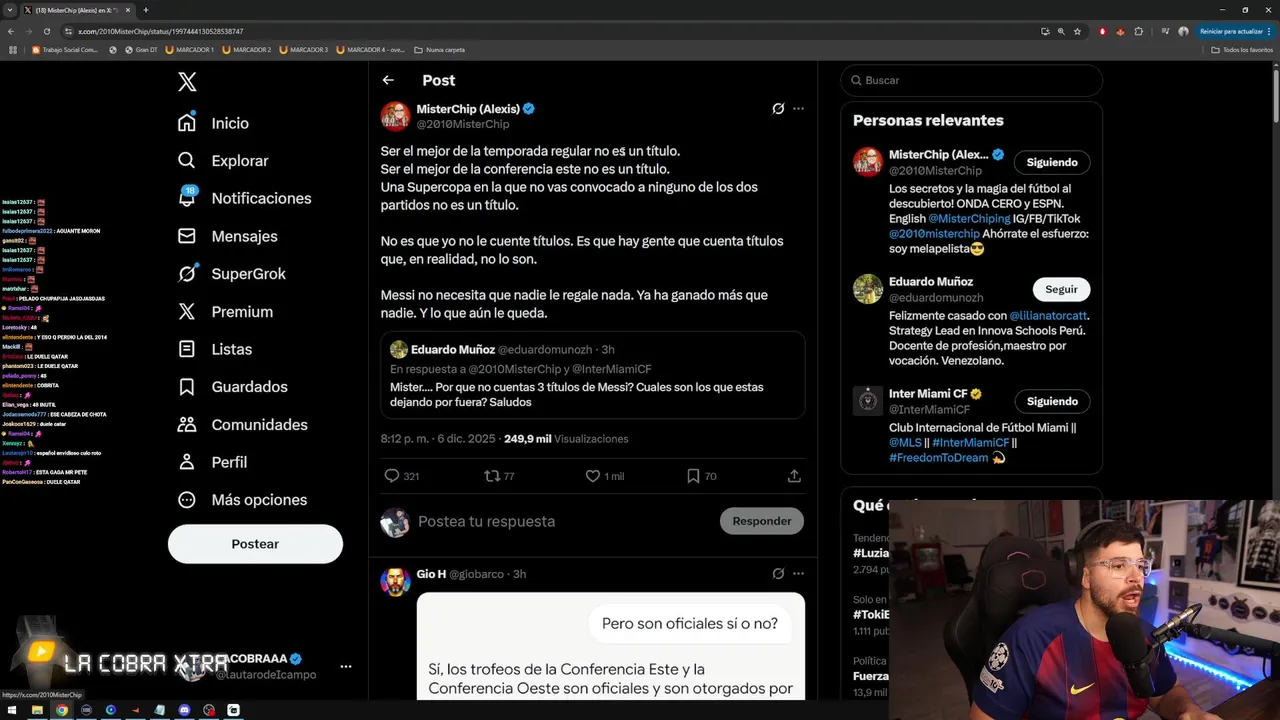Open the Chrome apps grid in bookmarks bar
The height and width of the screenshot is (720, 1280).
tap(13, 49)
